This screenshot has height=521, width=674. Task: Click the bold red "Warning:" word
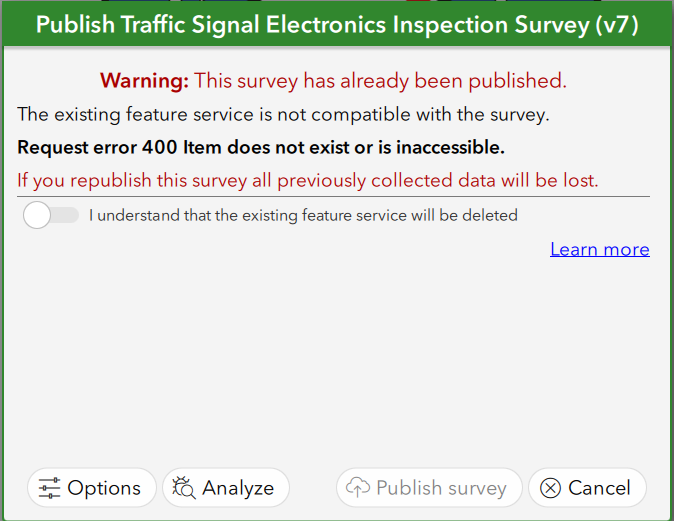(x=144, y=80)
